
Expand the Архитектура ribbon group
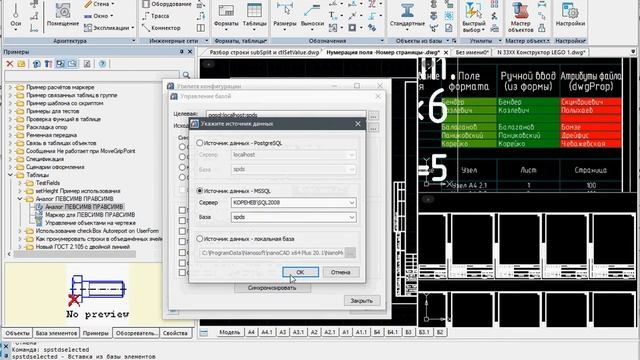133,41
